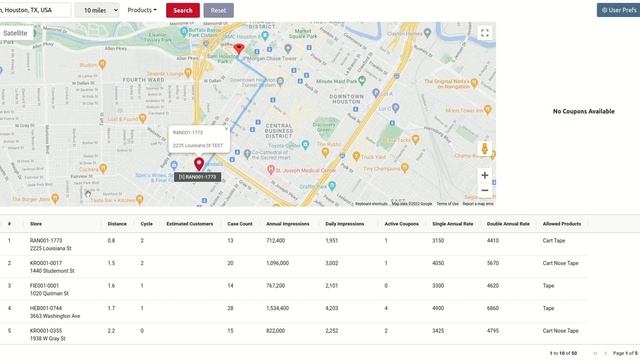The width and height of the screenshot is (640, 360).
Task: Open Keyboard shortcuts link on map
Action: pos(371,204)
